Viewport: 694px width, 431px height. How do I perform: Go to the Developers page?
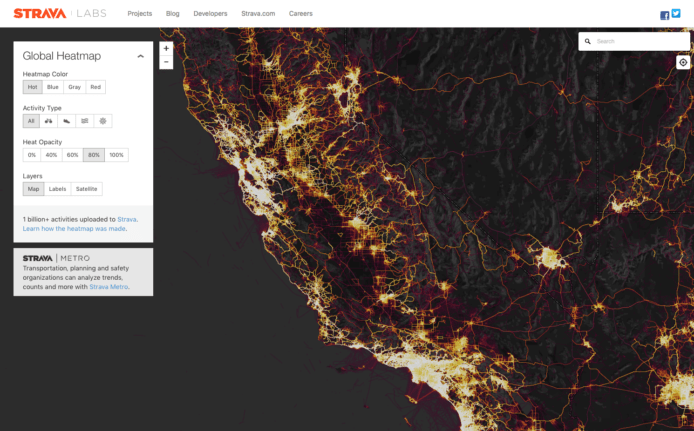pos(210,14)
